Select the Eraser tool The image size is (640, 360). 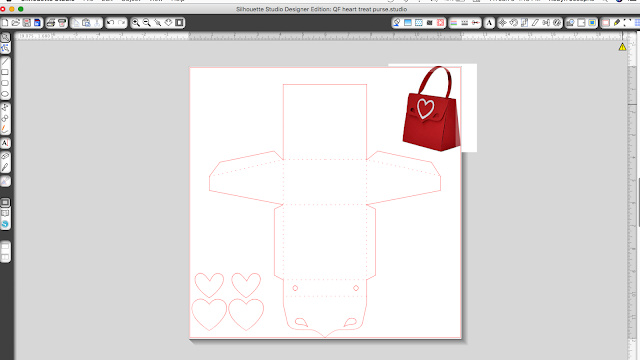point(5,156)
